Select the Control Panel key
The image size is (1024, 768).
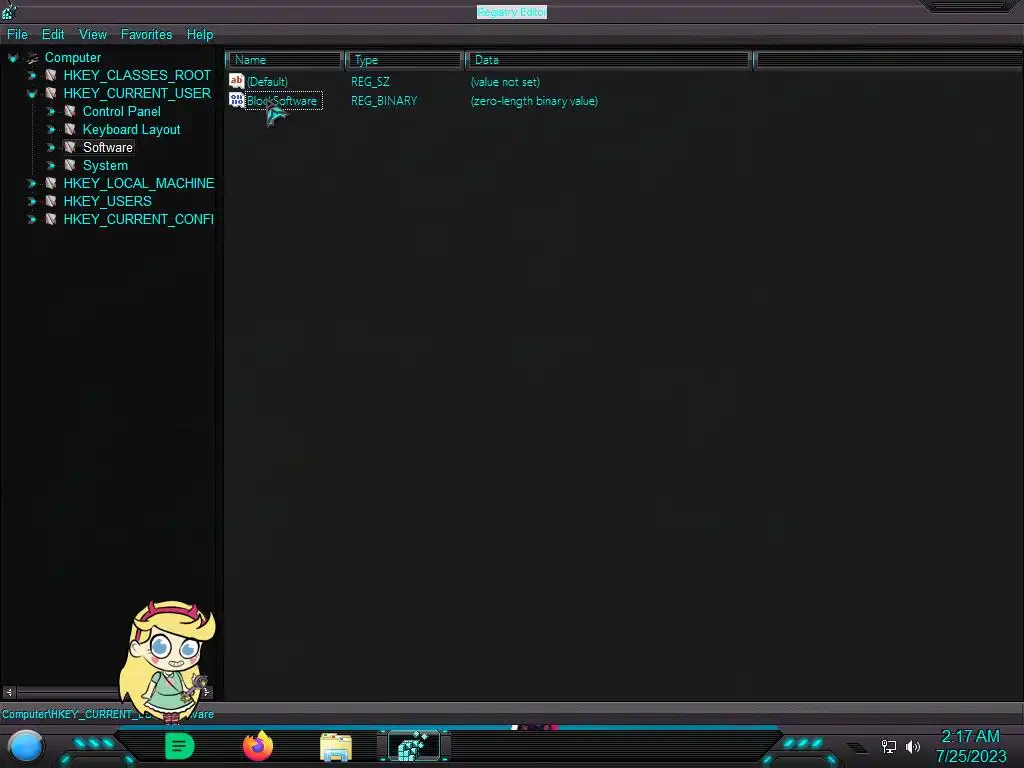coord(121,112)
